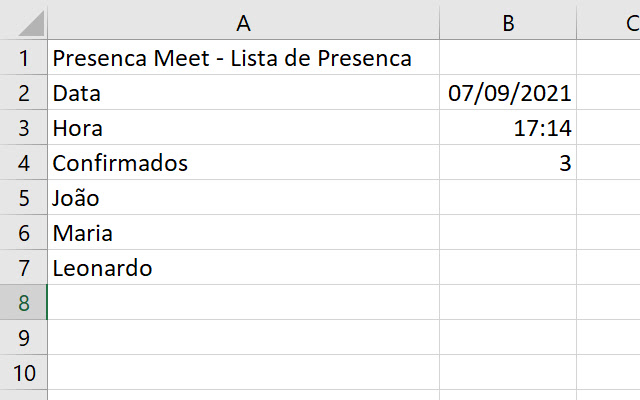The height and width of the screenshot is (400, 640).
Task: Select the cell containing 'João'
Action: (243, 198)
